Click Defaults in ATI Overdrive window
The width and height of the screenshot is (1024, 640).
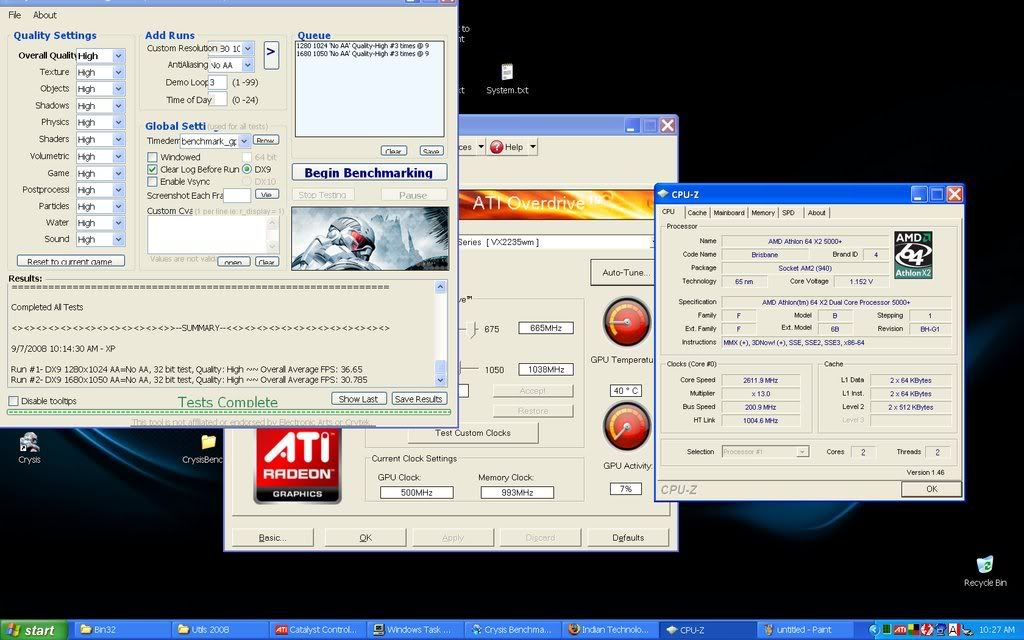[628, 537]
